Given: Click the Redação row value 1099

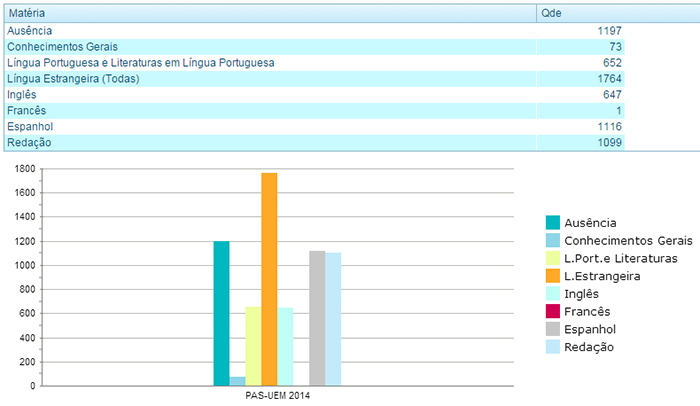Looking at the screenshot, I should [x=608, y=143].
